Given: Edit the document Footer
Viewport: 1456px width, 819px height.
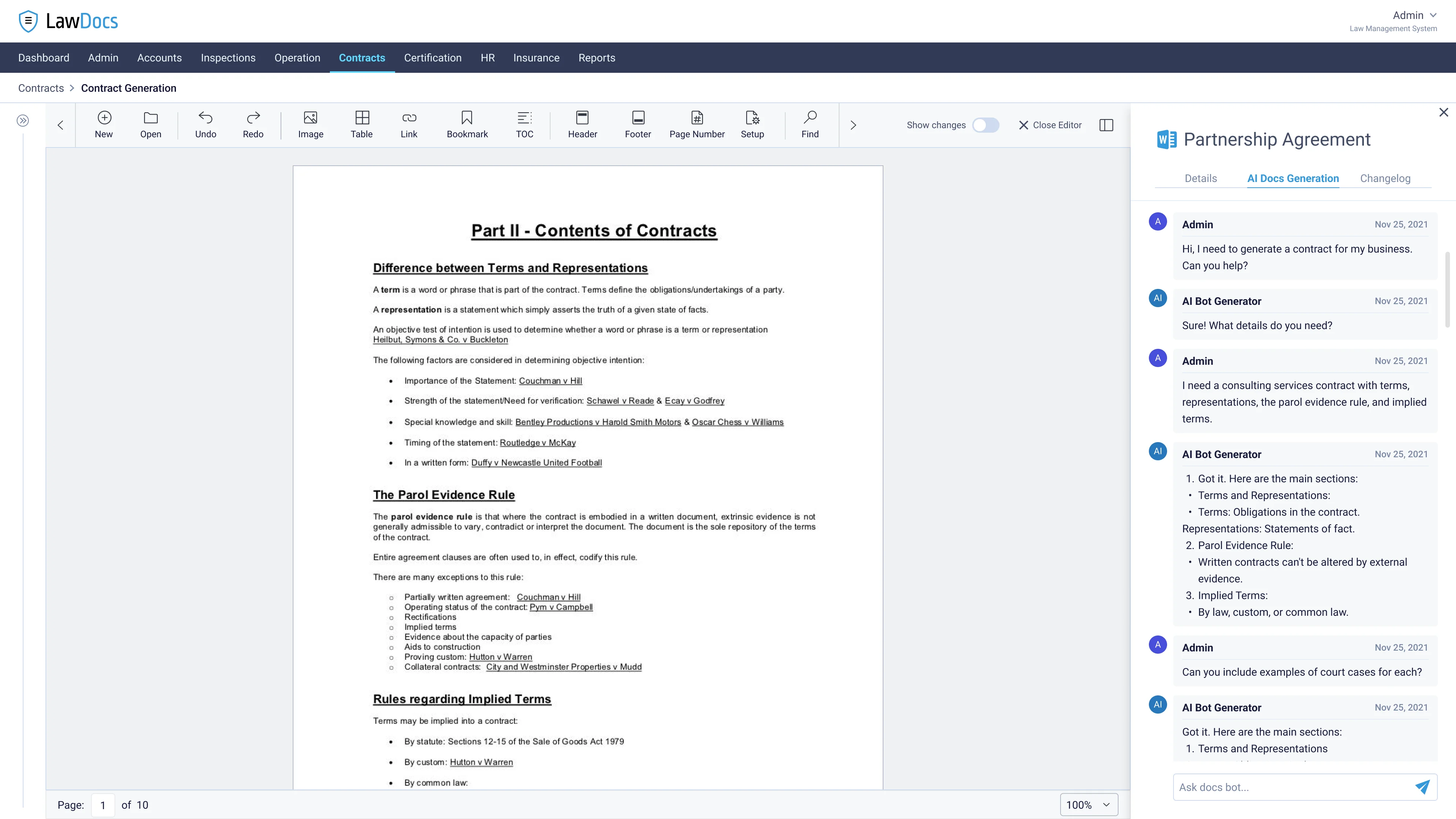Looking at the screenshot, I should coord(638,125).
